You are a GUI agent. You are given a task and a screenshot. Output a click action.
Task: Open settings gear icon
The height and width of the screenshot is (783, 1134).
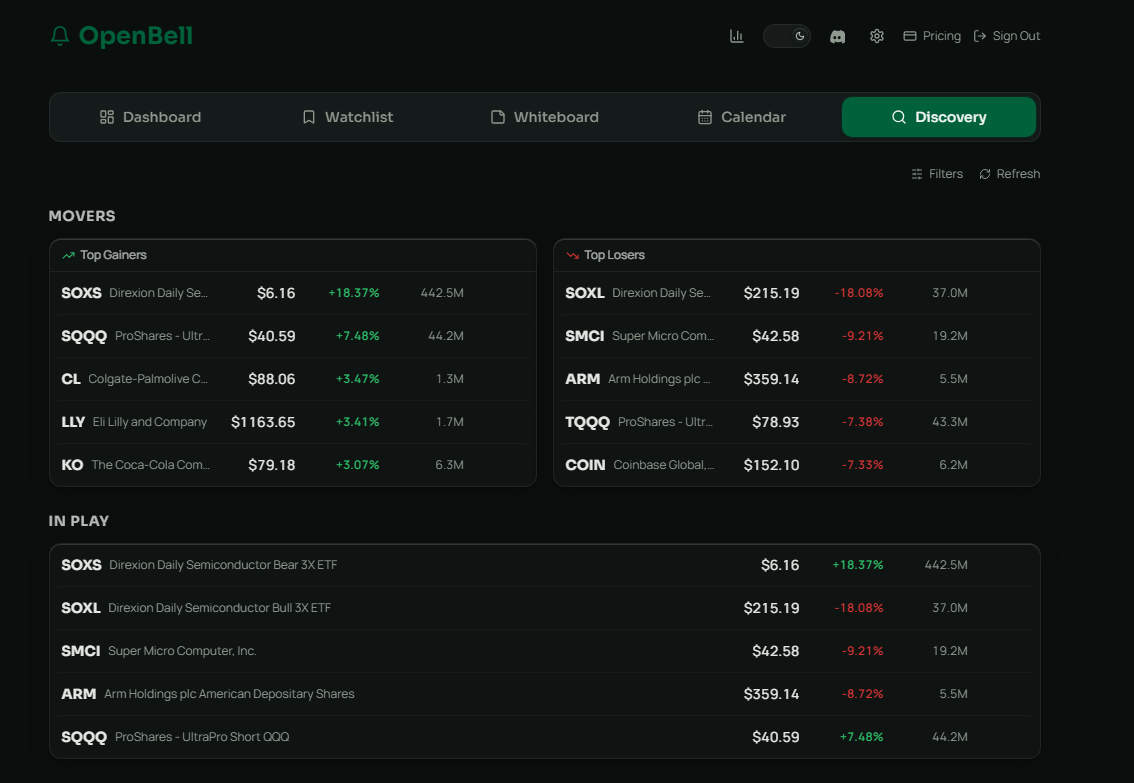pyautogui.click(x=877, y=35)
